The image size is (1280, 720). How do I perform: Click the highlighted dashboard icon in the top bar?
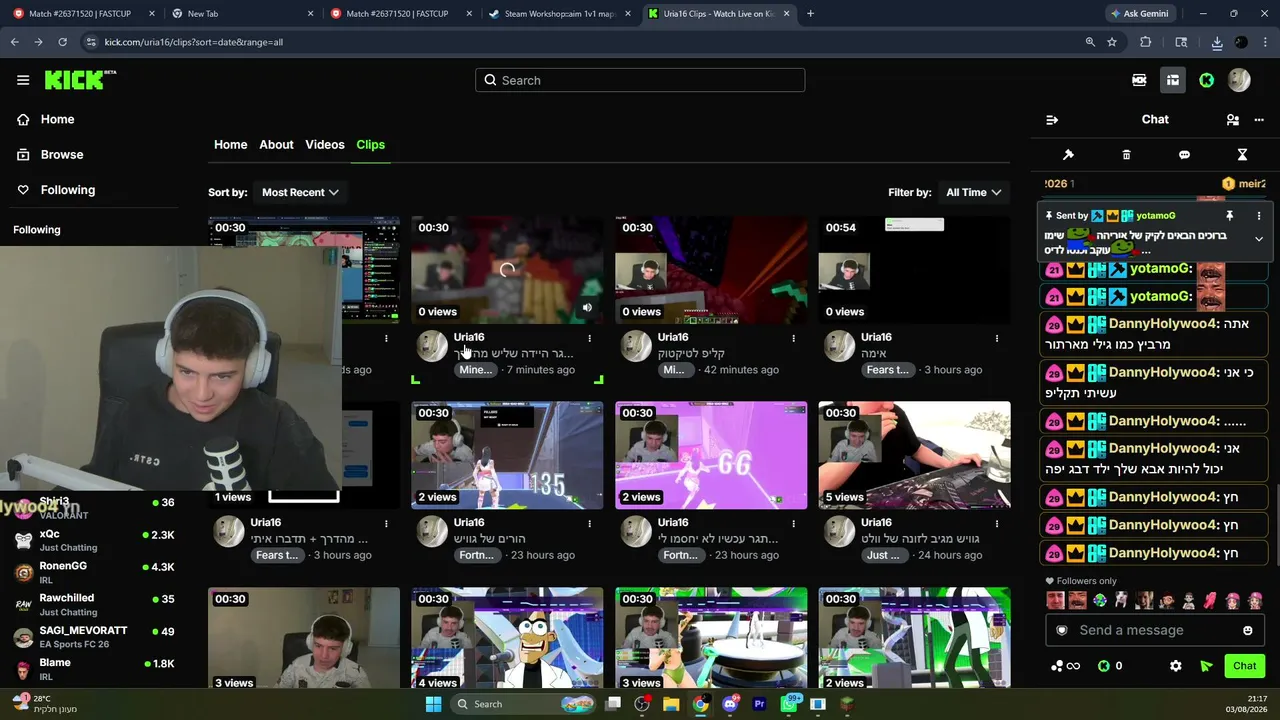[1173, 80]
